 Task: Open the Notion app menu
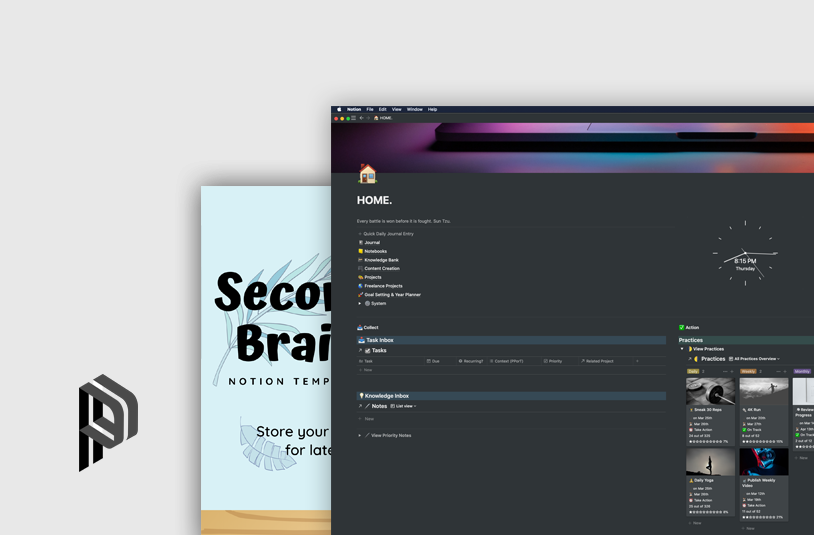click(354, 109)
